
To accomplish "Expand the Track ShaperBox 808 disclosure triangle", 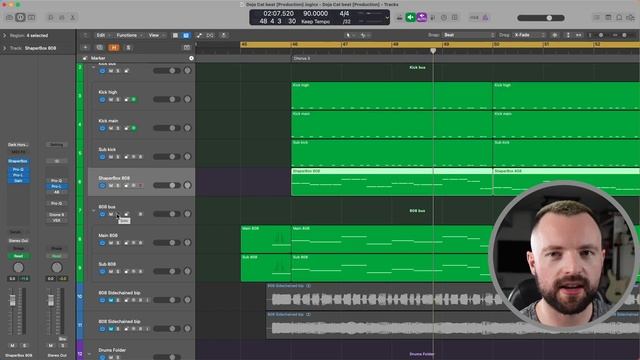I will point(5,48).
